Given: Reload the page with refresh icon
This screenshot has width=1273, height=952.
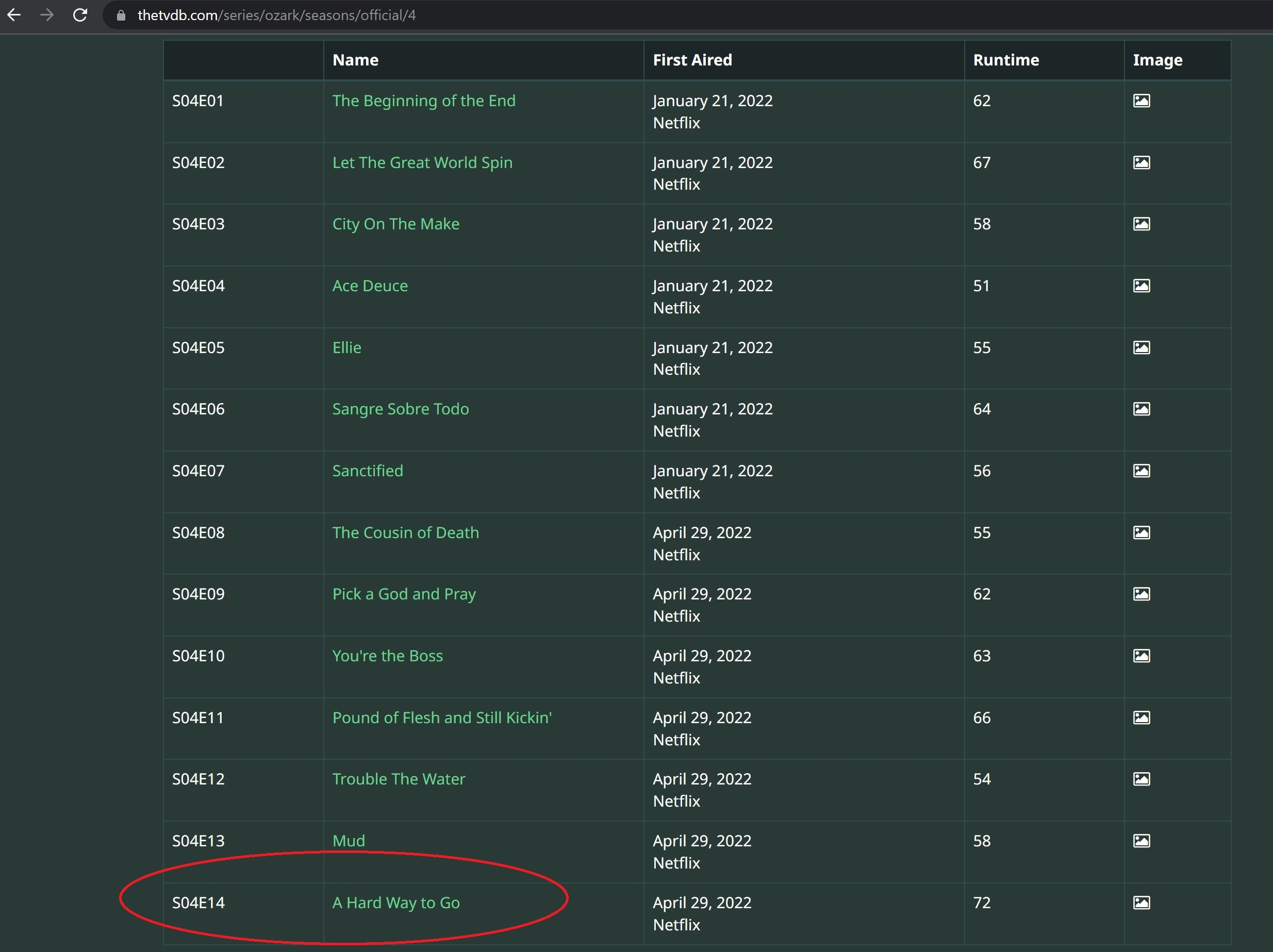Looking at the screenshot, I should pos(80,15).
